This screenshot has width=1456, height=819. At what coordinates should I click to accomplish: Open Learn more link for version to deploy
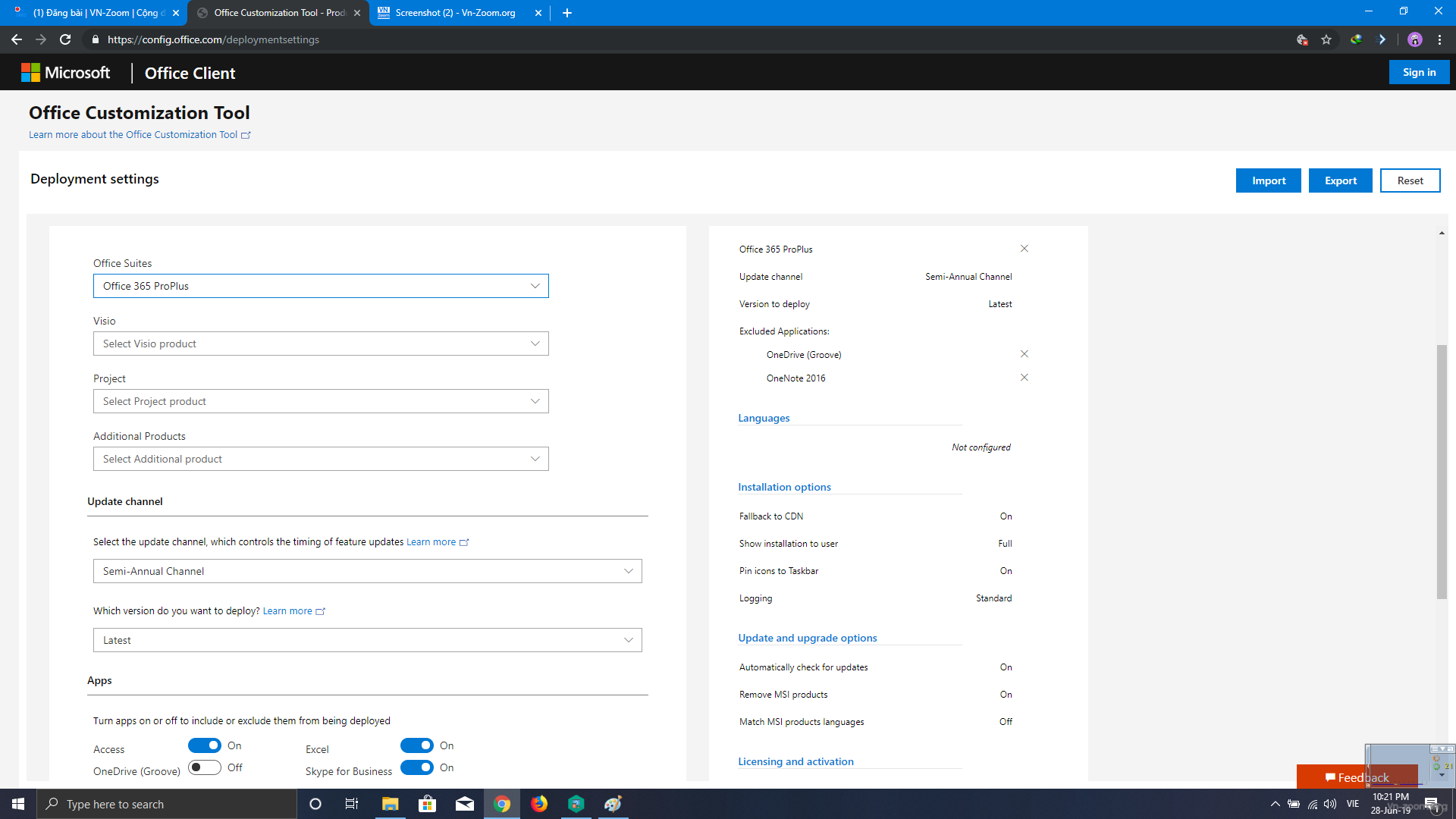coord(293,610)
